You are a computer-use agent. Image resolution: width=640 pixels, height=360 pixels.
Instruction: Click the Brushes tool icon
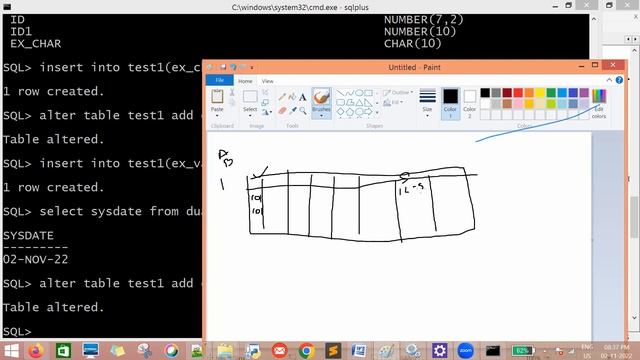(x=321, y=97)
